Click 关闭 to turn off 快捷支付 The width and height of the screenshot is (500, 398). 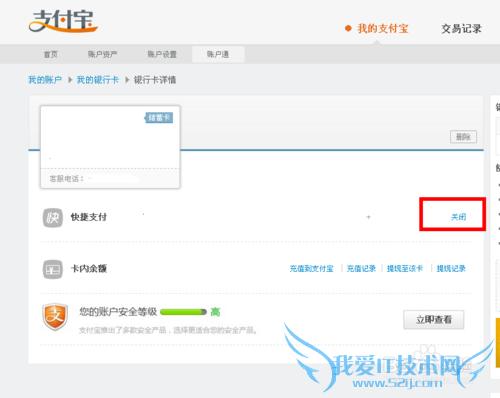click(458, 217)
